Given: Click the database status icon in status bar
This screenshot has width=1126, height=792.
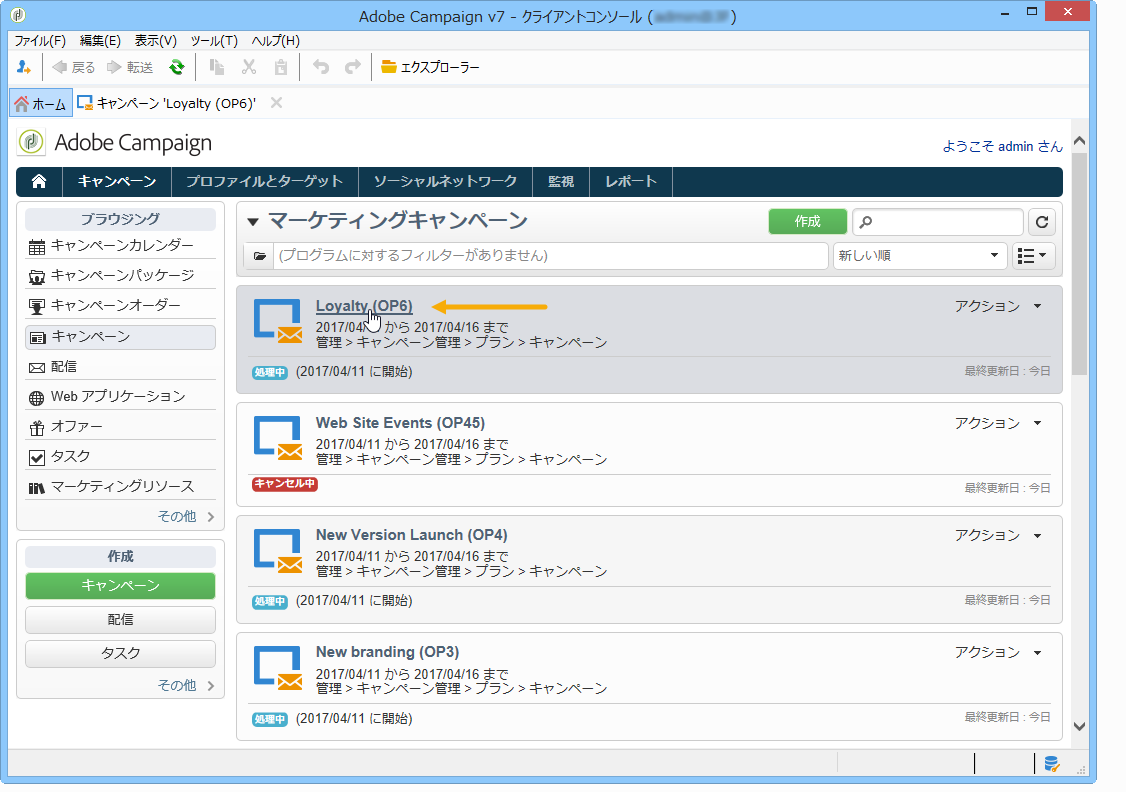Looking at the screenshot, I should pos(1051,764).
